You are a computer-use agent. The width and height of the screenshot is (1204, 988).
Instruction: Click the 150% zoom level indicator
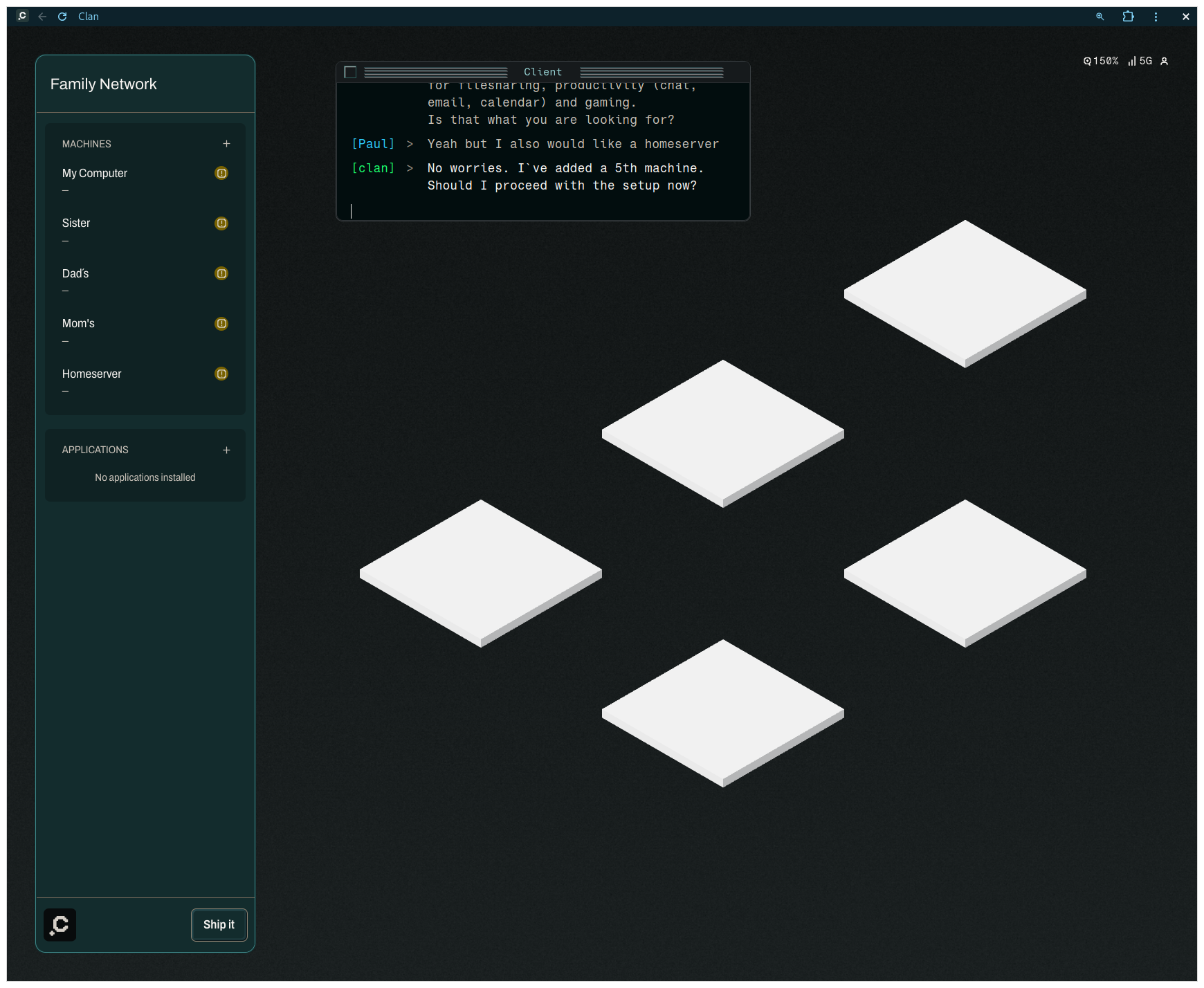click(1101, 62)
